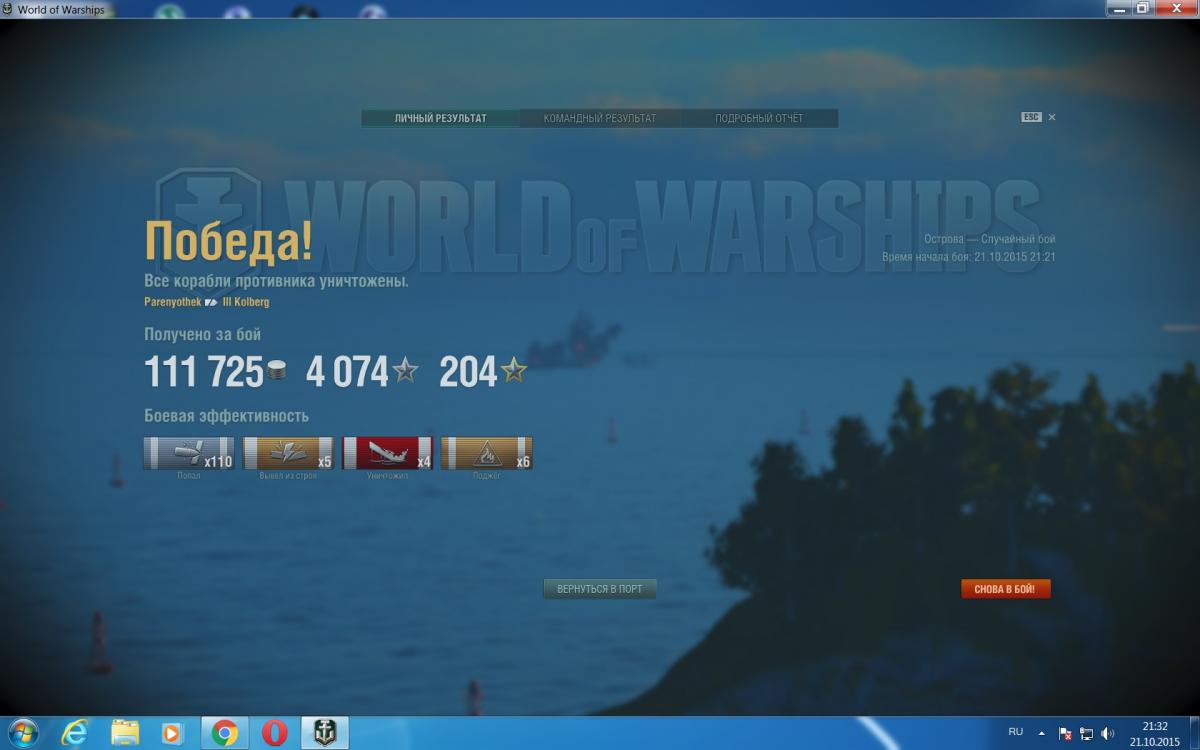Click the Победа! victory heading
This screenshot has height=750, width=1200.
coord(229,240)
